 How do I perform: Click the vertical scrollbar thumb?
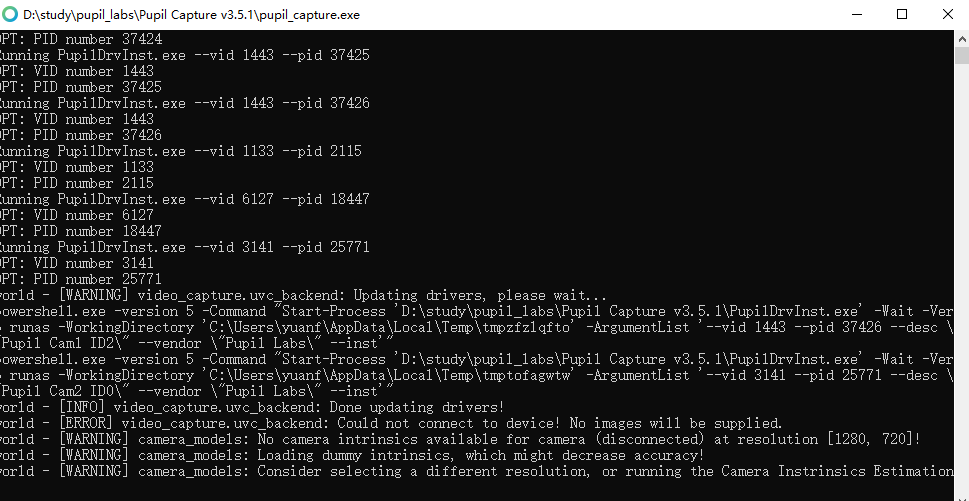962,55
